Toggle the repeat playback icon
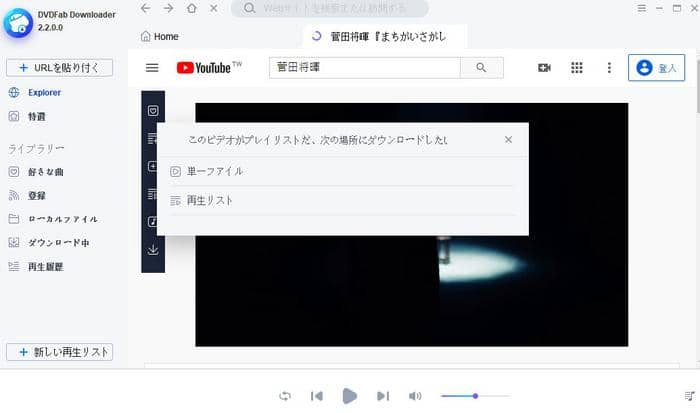 [285, 396]
